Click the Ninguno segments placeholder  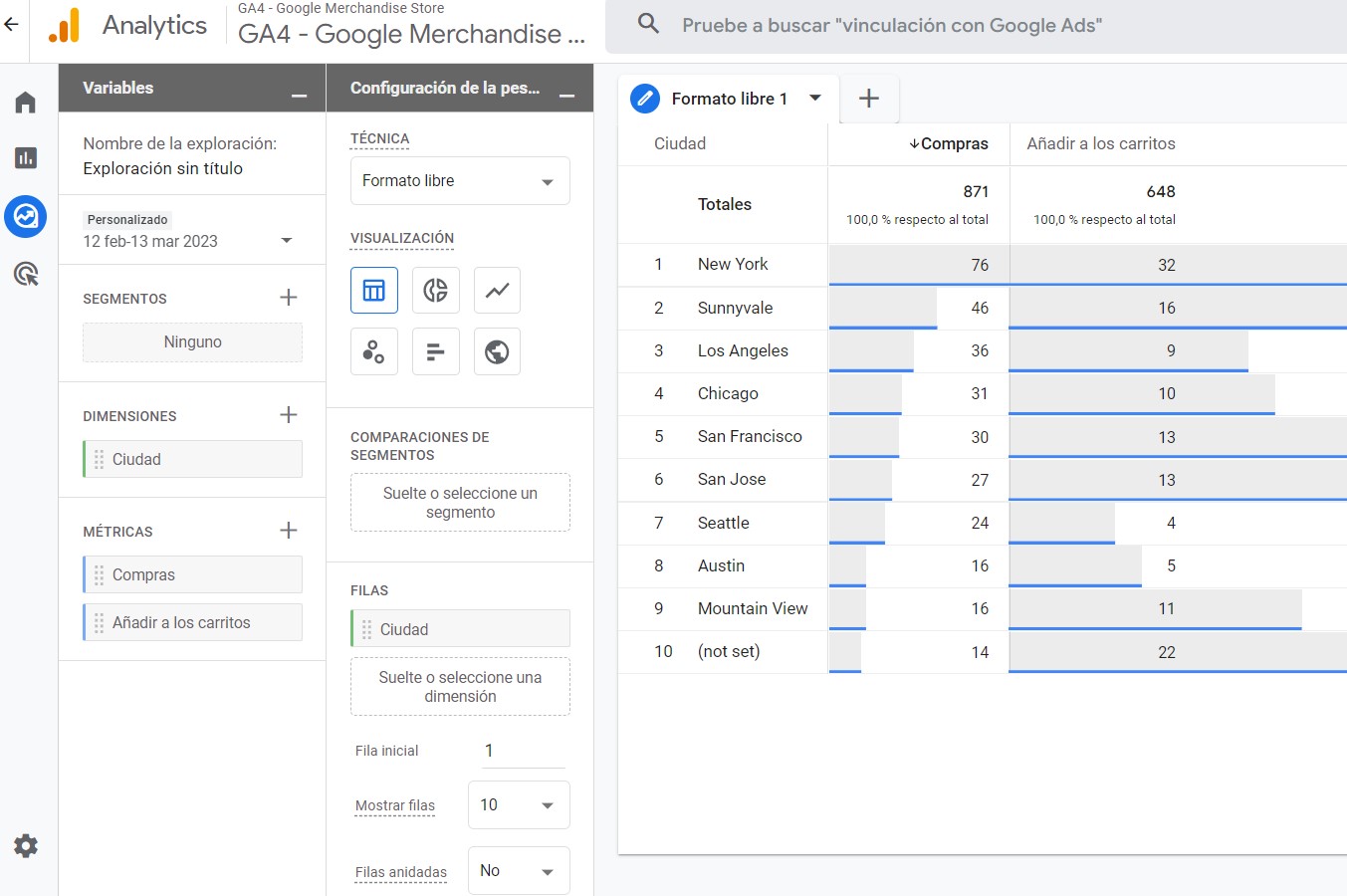(x=192, y=341)
